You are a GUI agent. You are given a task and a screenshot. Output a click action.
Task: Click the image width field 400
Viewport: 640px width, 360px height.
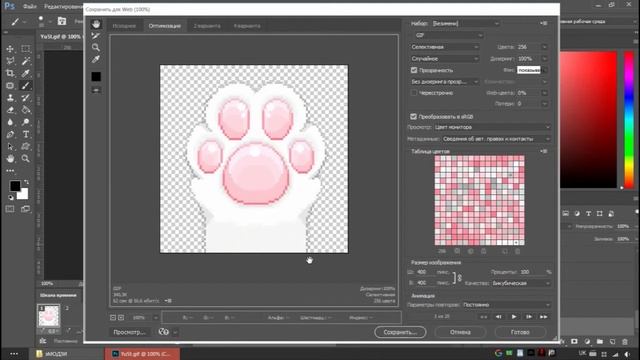point(426,272)
